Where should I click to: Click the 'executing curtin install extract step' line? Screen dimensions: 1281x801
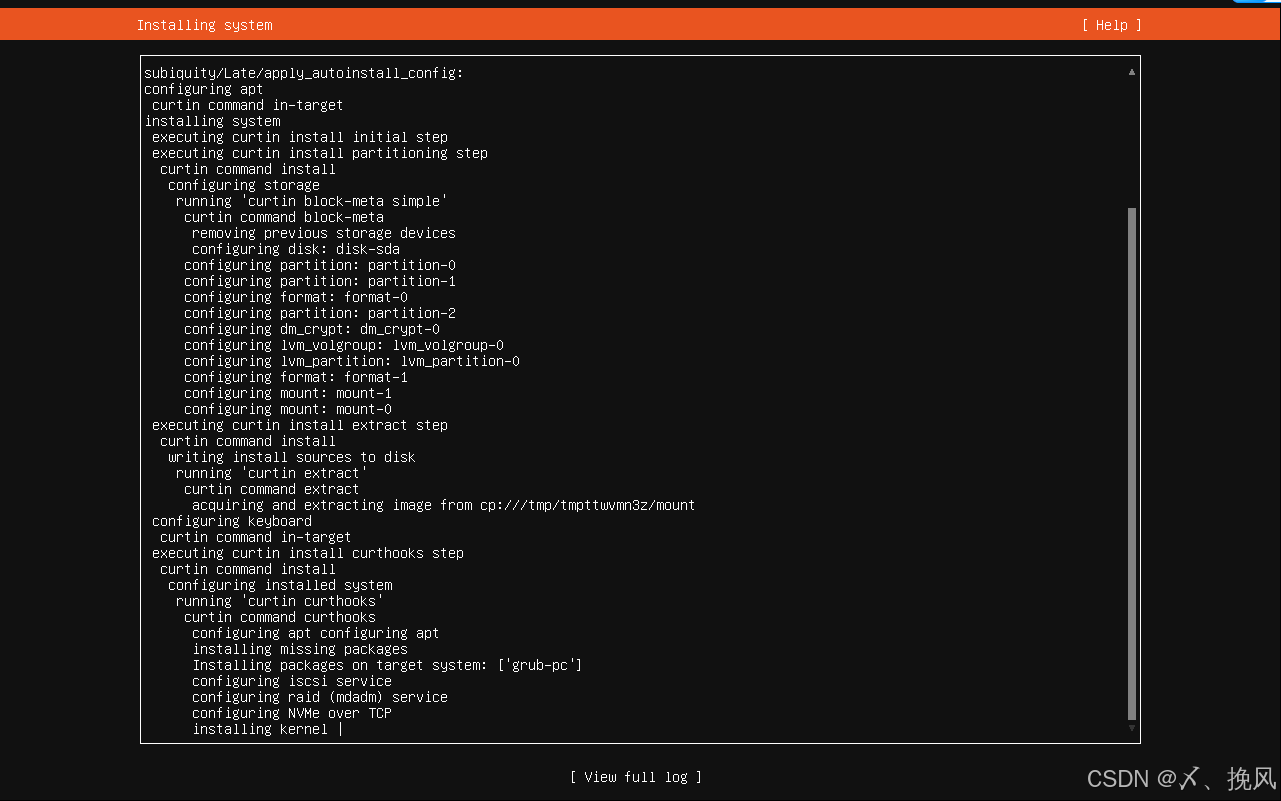(298, 424)
